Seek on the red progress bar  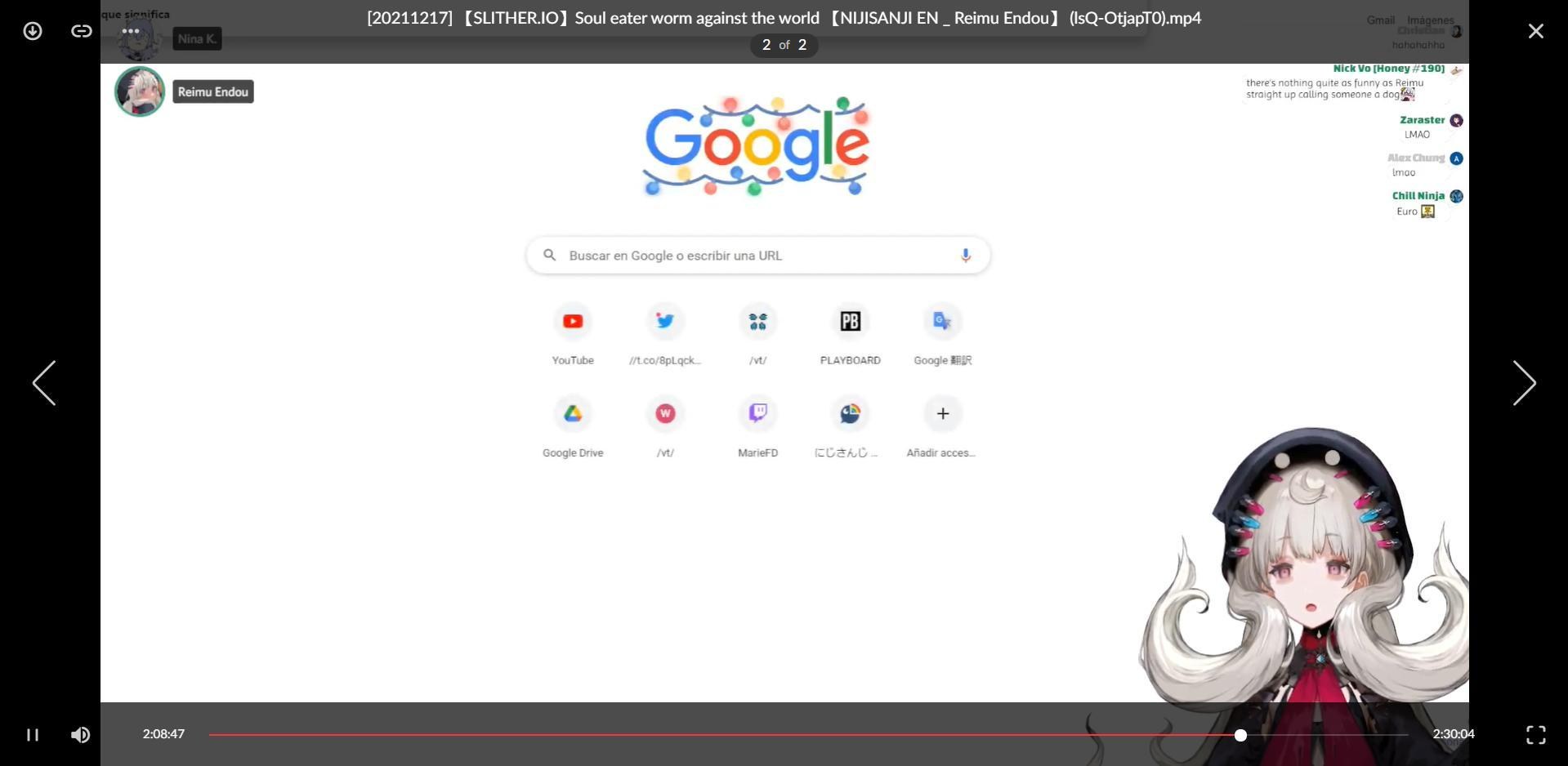[724, 735]
